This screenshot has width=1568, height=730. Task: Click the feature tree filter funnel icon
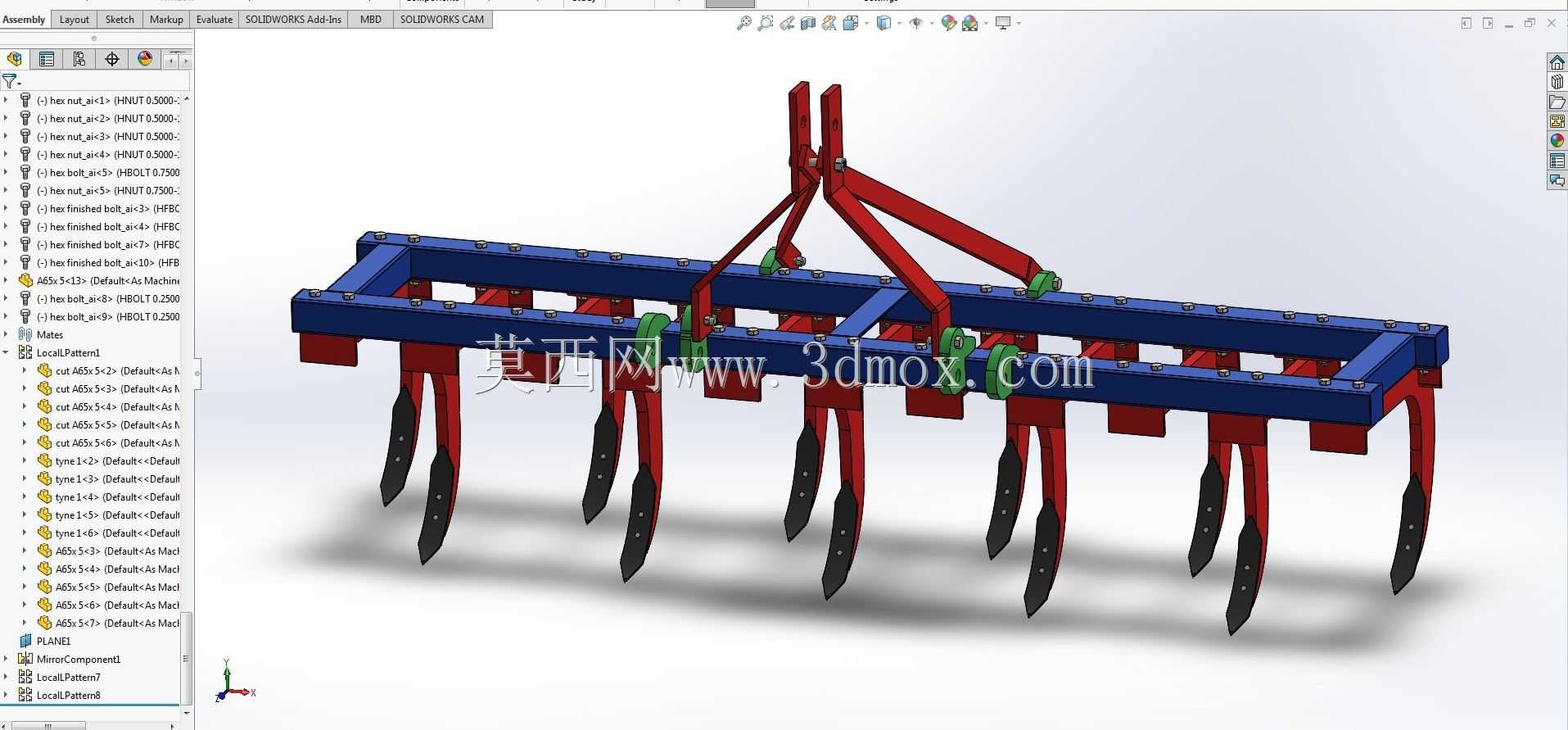click(9, 80)
